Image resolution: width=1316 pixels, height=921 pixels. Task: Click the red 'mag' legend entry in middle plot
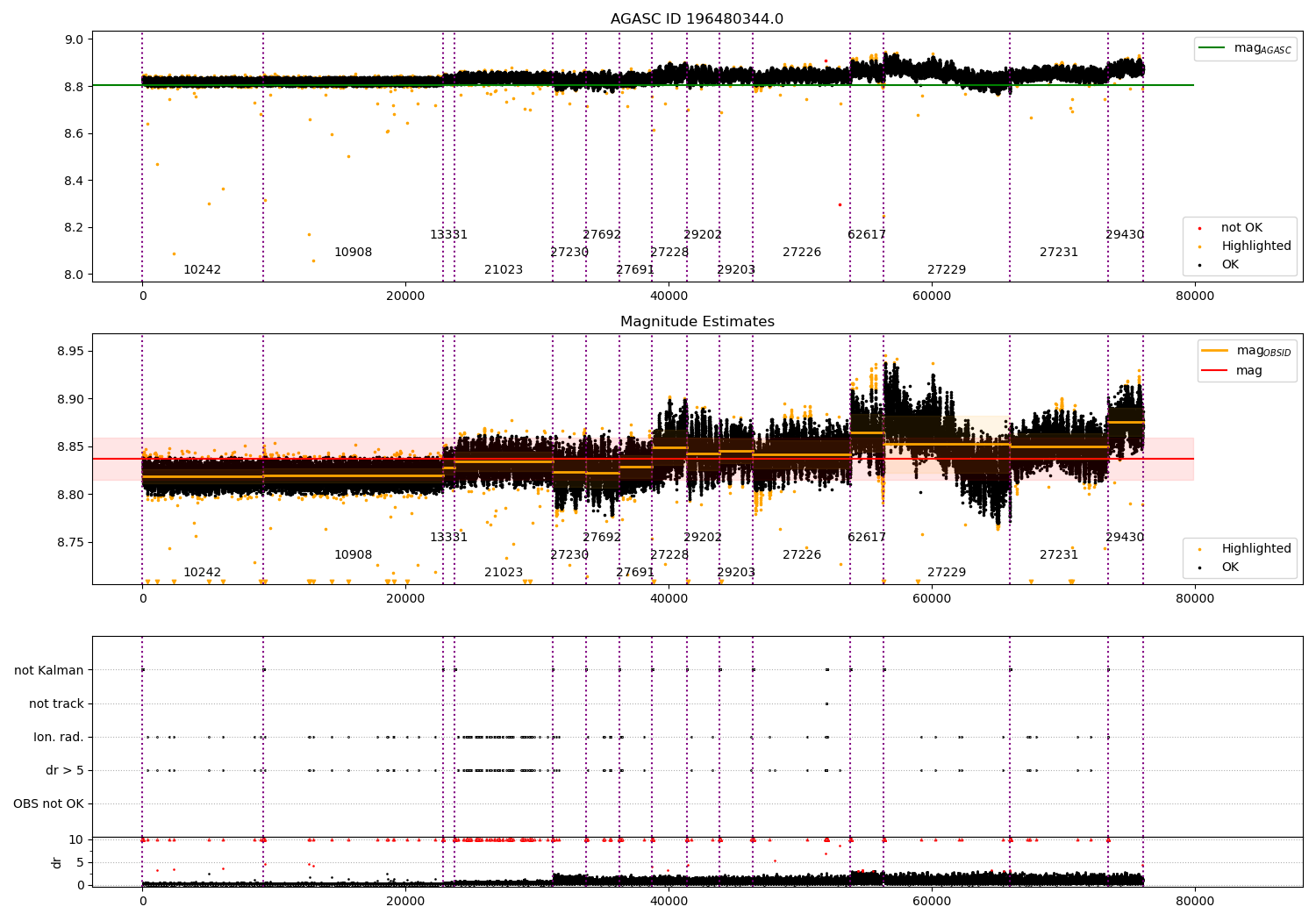click(1234, 371)
